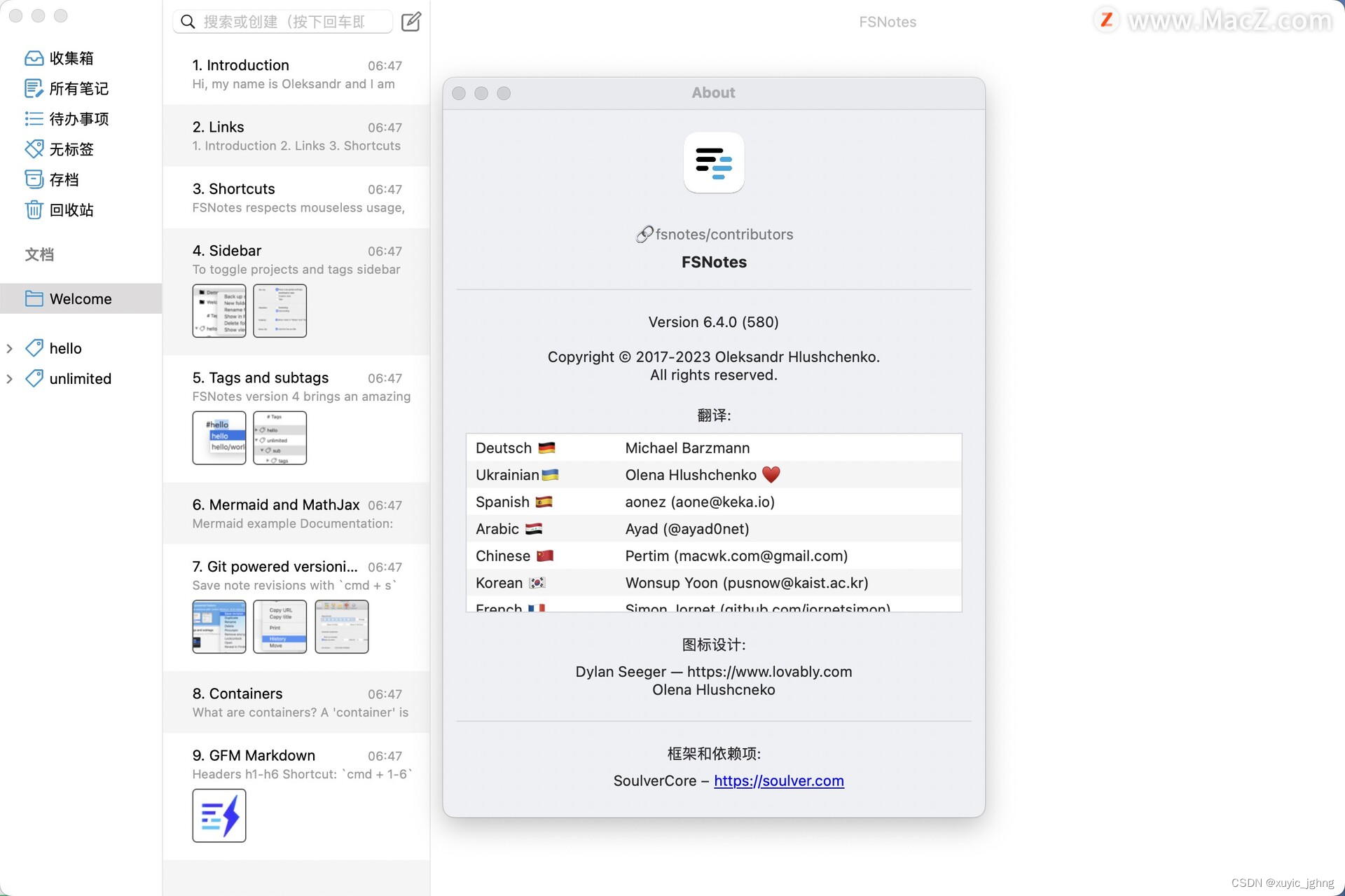Image resolution: width=1345 pixels, height=896 pixels.
Task: Expand the 'unlimited' tag tree item
Action: pyautogui.click(x=10, y=378)
